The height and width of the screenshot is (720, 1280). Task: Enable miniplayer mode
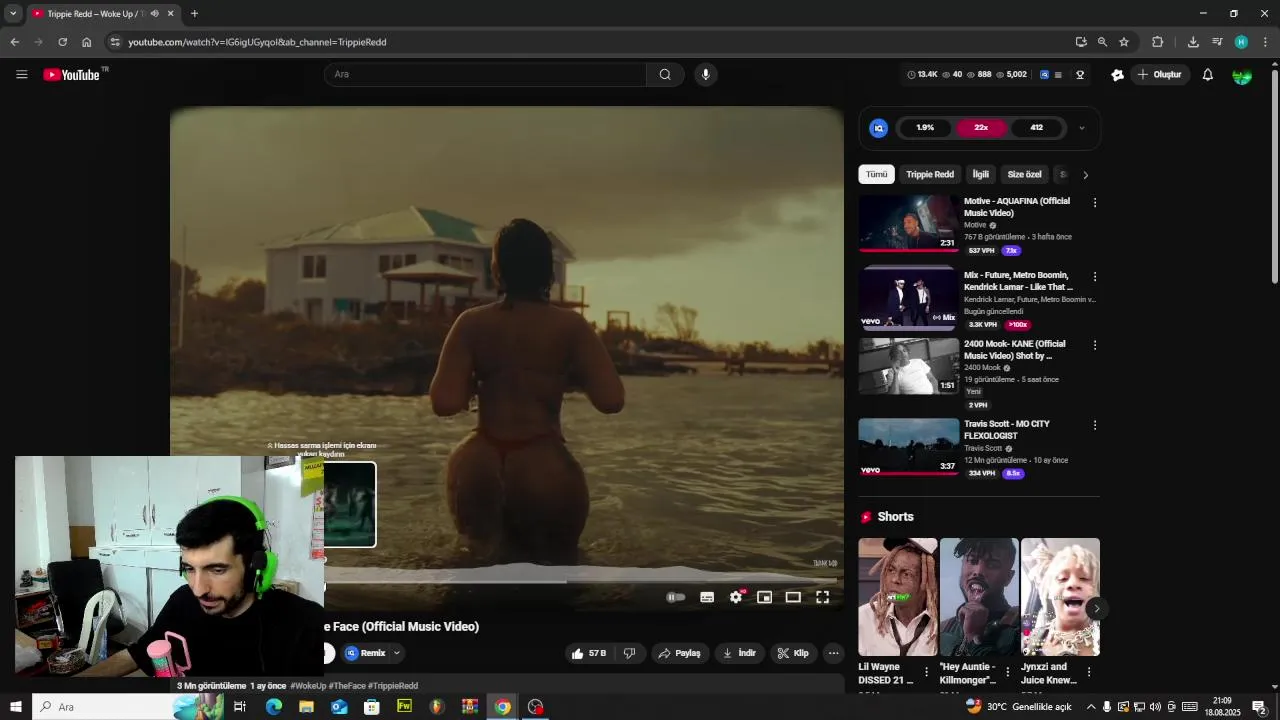(764, 597)
